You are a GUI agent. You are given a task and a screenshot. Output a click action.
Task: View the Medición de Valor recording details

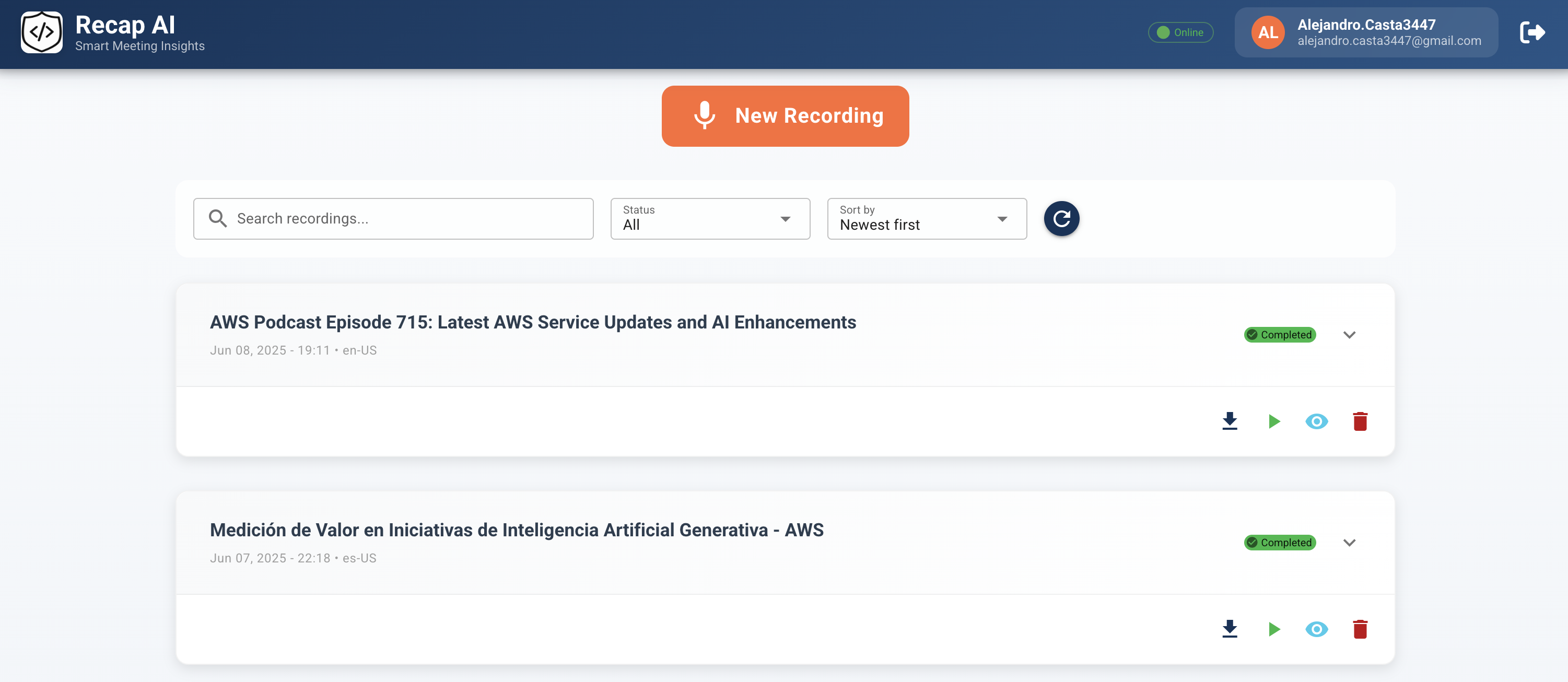pos(1316,628)
